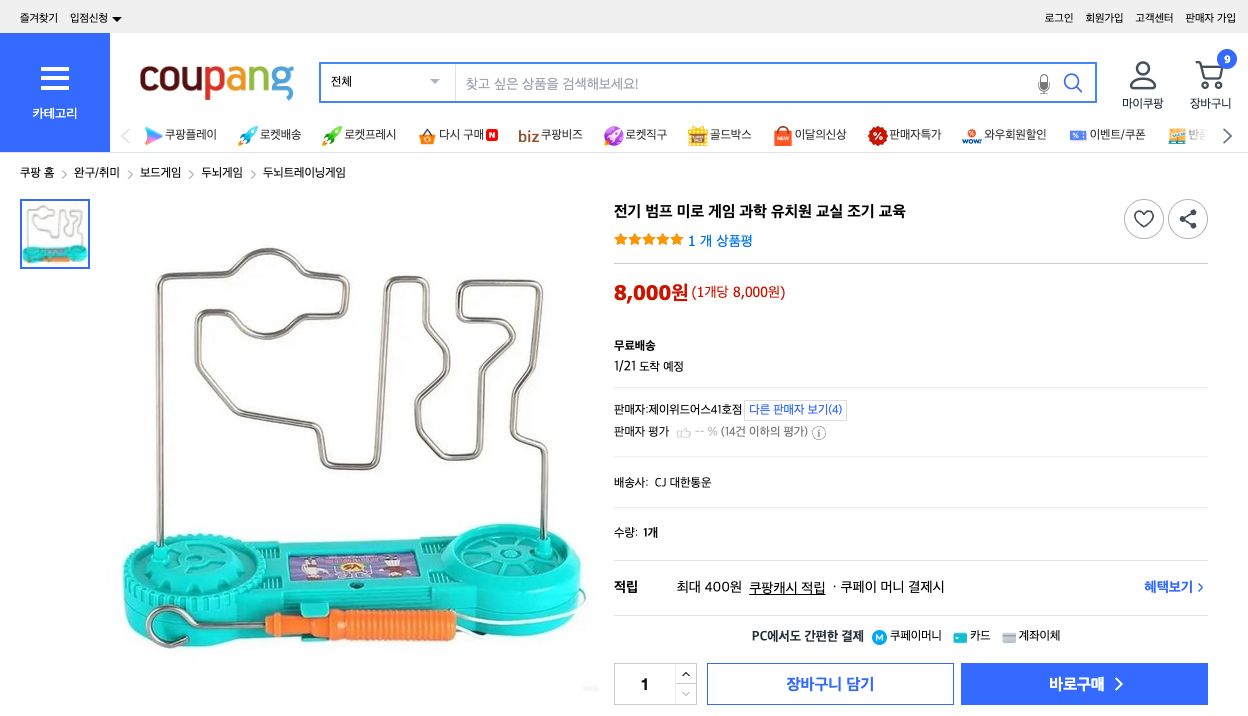Click 바로구매 buy now button
This screenshot has width=1248, height=716.
(x=1084, y=684)
